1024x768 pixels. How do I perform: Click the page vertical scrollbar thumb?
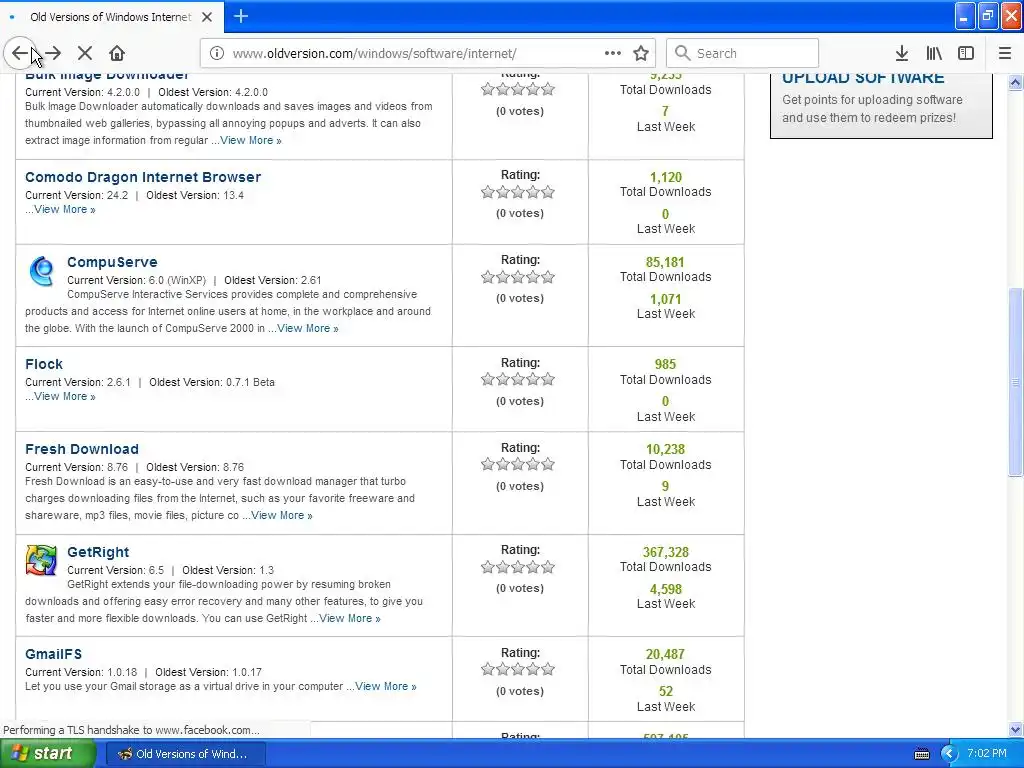click(1015, 381)
